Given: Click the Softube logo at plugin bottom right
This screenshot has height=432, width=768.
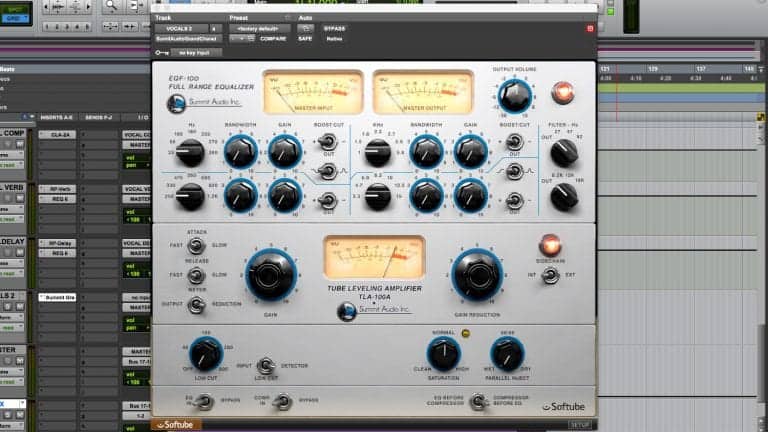Looking at the screenshot, I should (x=563, y=407).
